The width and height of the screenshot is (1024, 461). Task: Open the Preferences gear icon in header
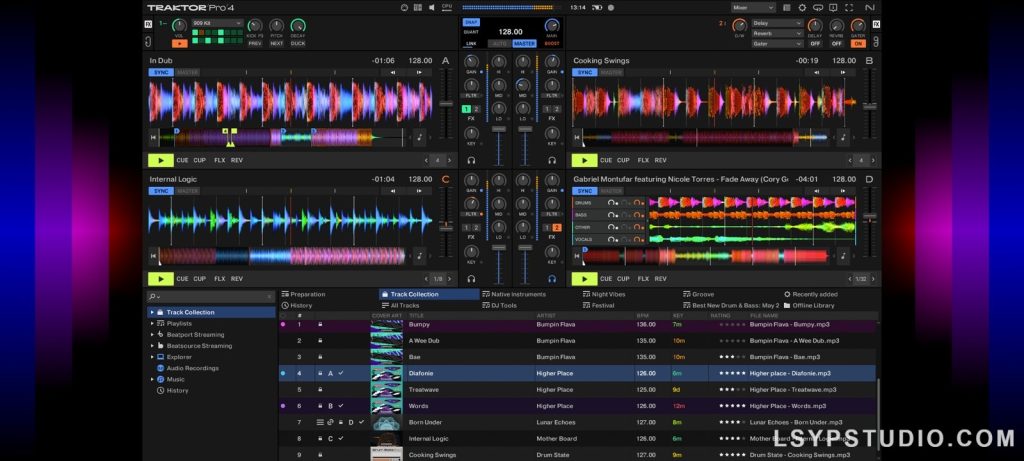(x=802, y=8)
